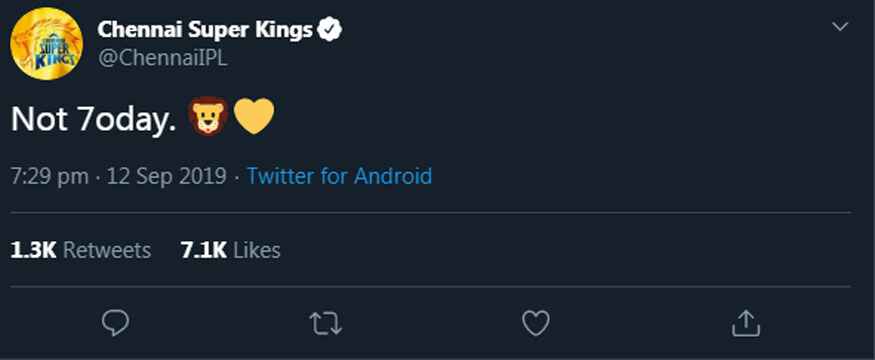Click the Twitter for Android source link

click(339, 176)
